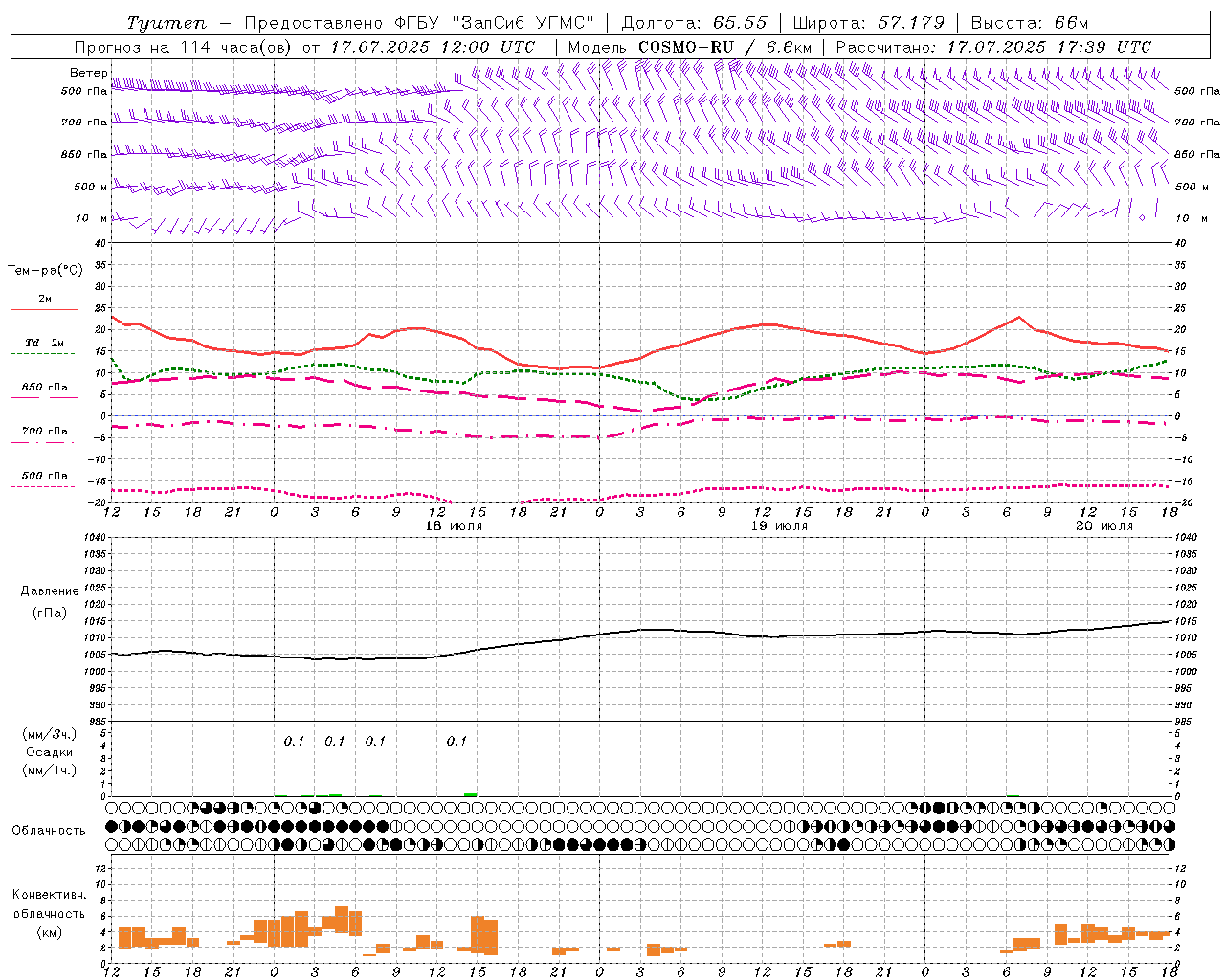Click the 19 июля date marker
1225x980 pixels.
tap(779, 526)
